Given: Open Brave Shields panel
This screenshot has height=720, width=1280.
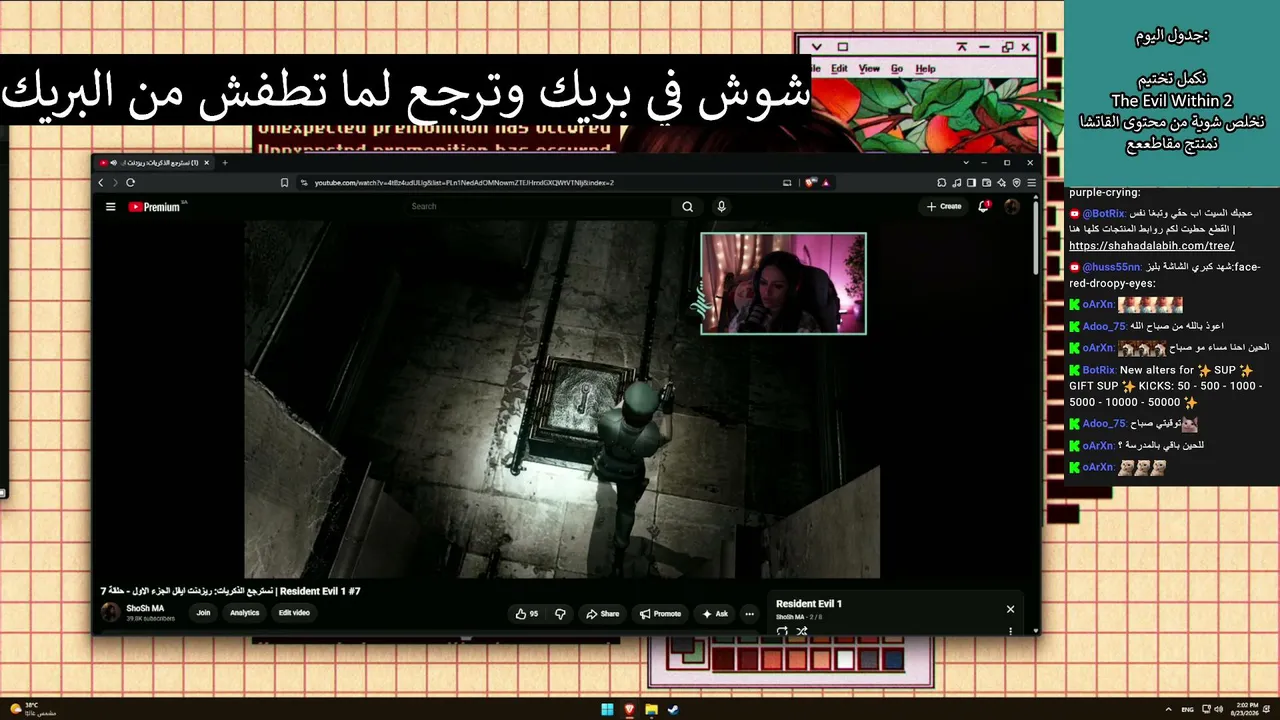Looking at the screenshot, I should click(810, 183).
